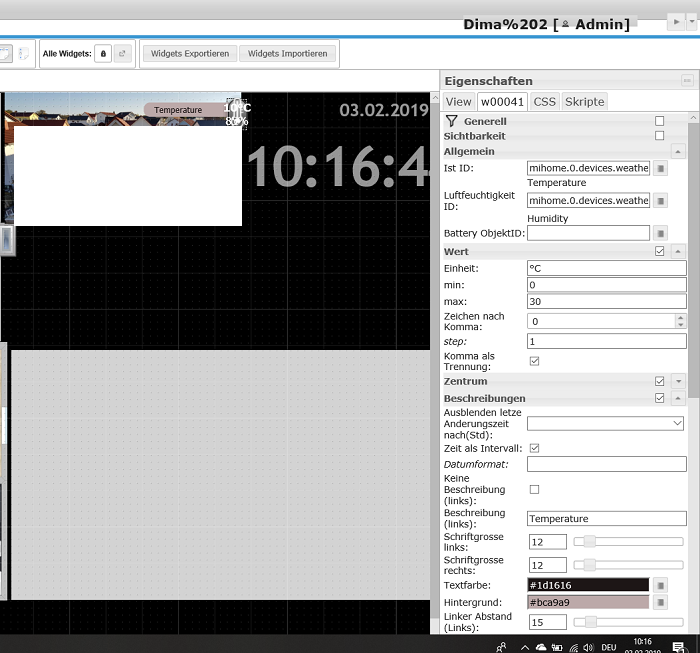700x653 pixels.
Task: Click the Ist ID input field
Action: click(x=588, y=168)
